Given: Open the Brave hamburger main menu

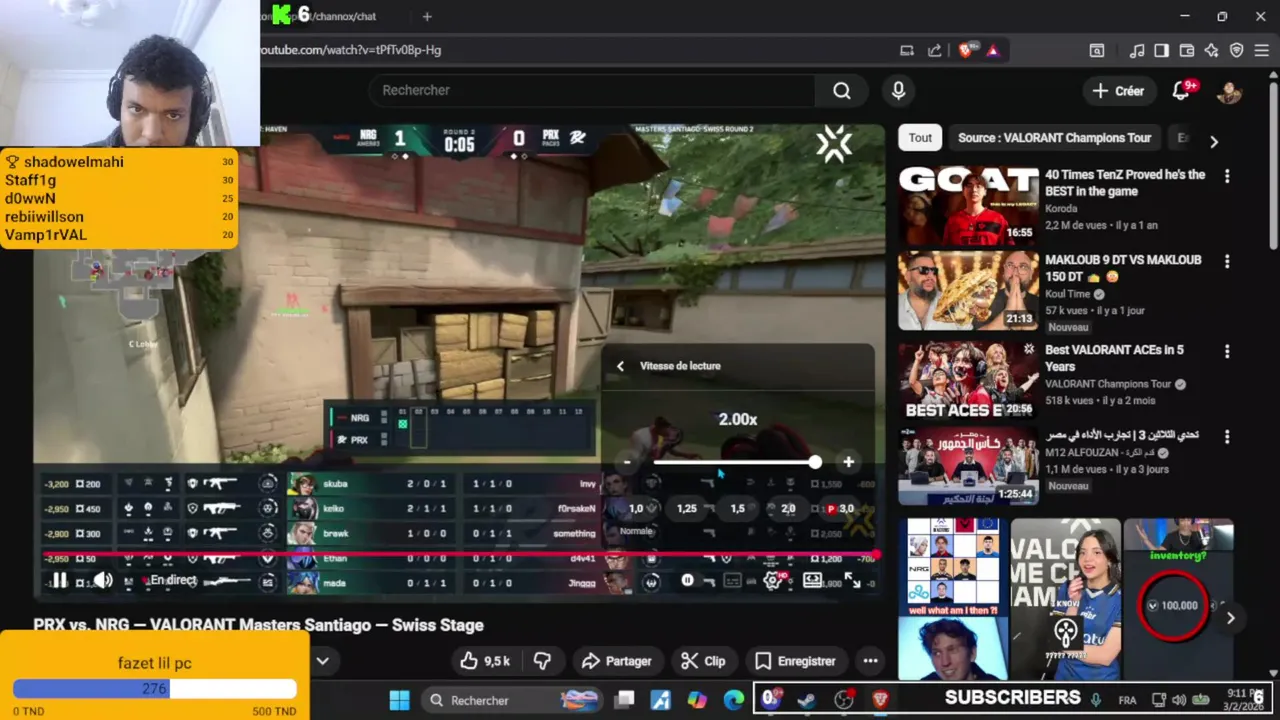Looking at the screenshot, I should click(1262, 50).
